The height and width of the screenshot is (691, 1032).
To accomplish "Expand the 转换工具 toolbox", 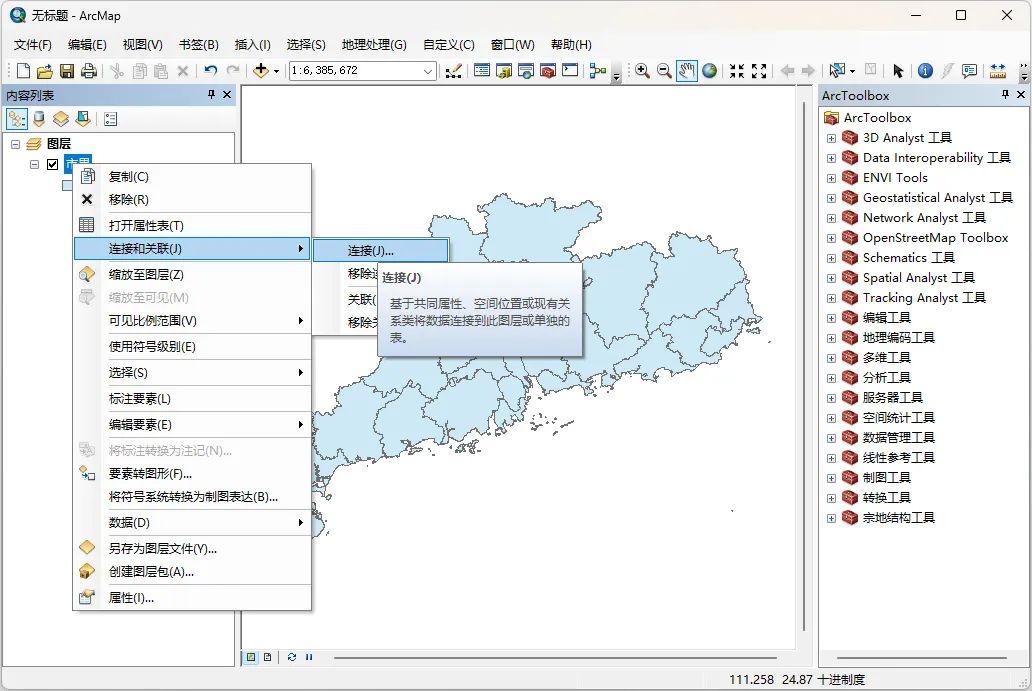I will (x=831, y=498).
